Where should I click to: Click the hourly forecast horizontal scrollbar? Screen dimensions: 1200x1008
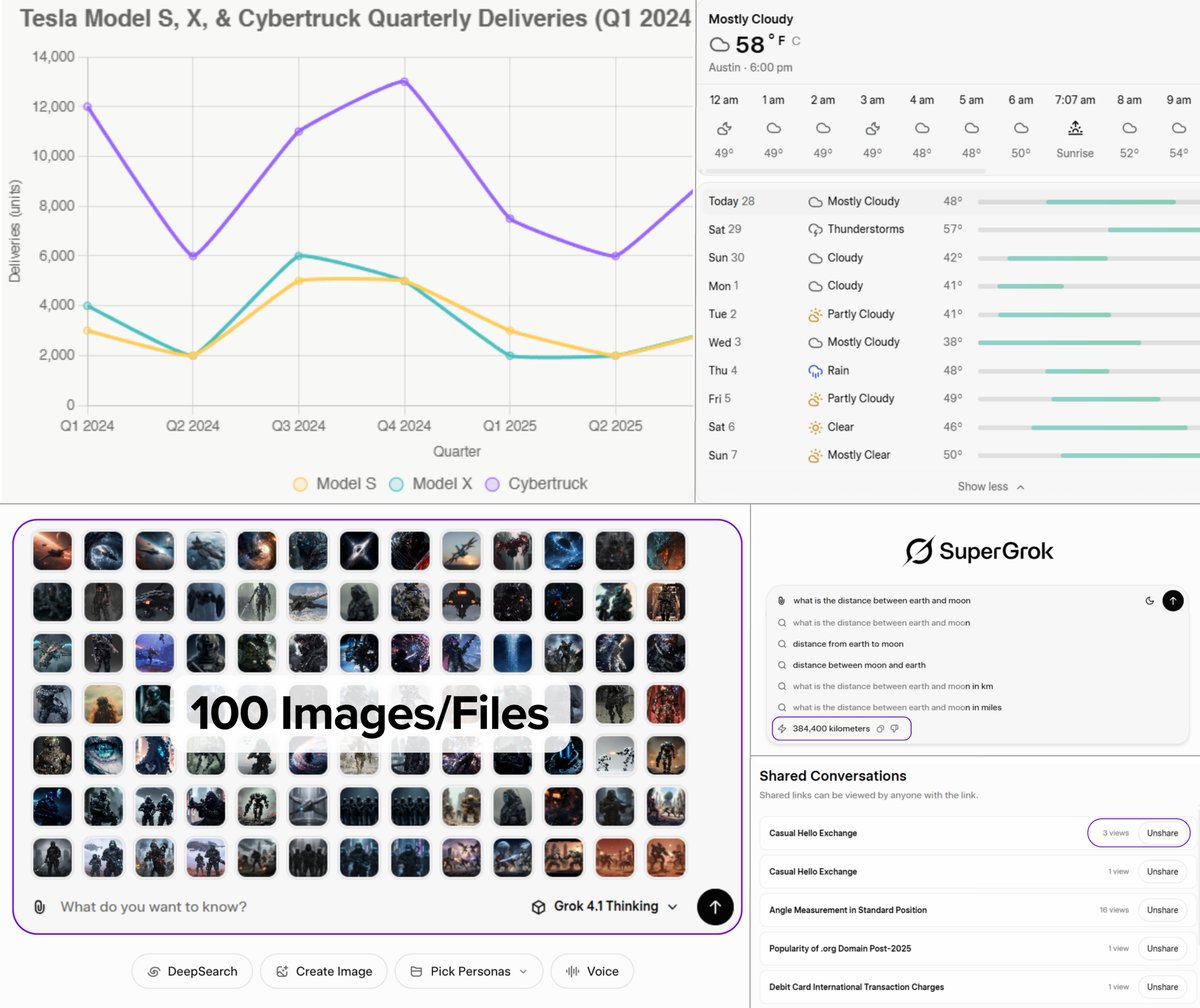point(847,171)
